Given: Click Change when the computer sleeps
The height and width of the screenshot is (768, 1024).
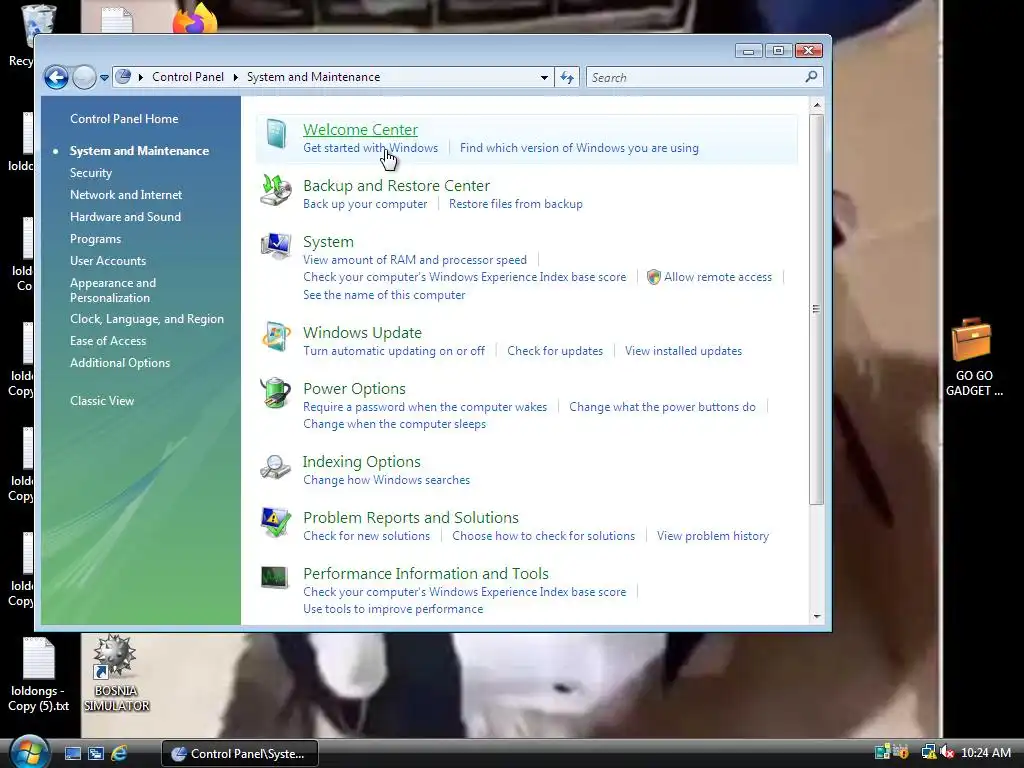Looking at the screenshot, I should click(394, 424).
